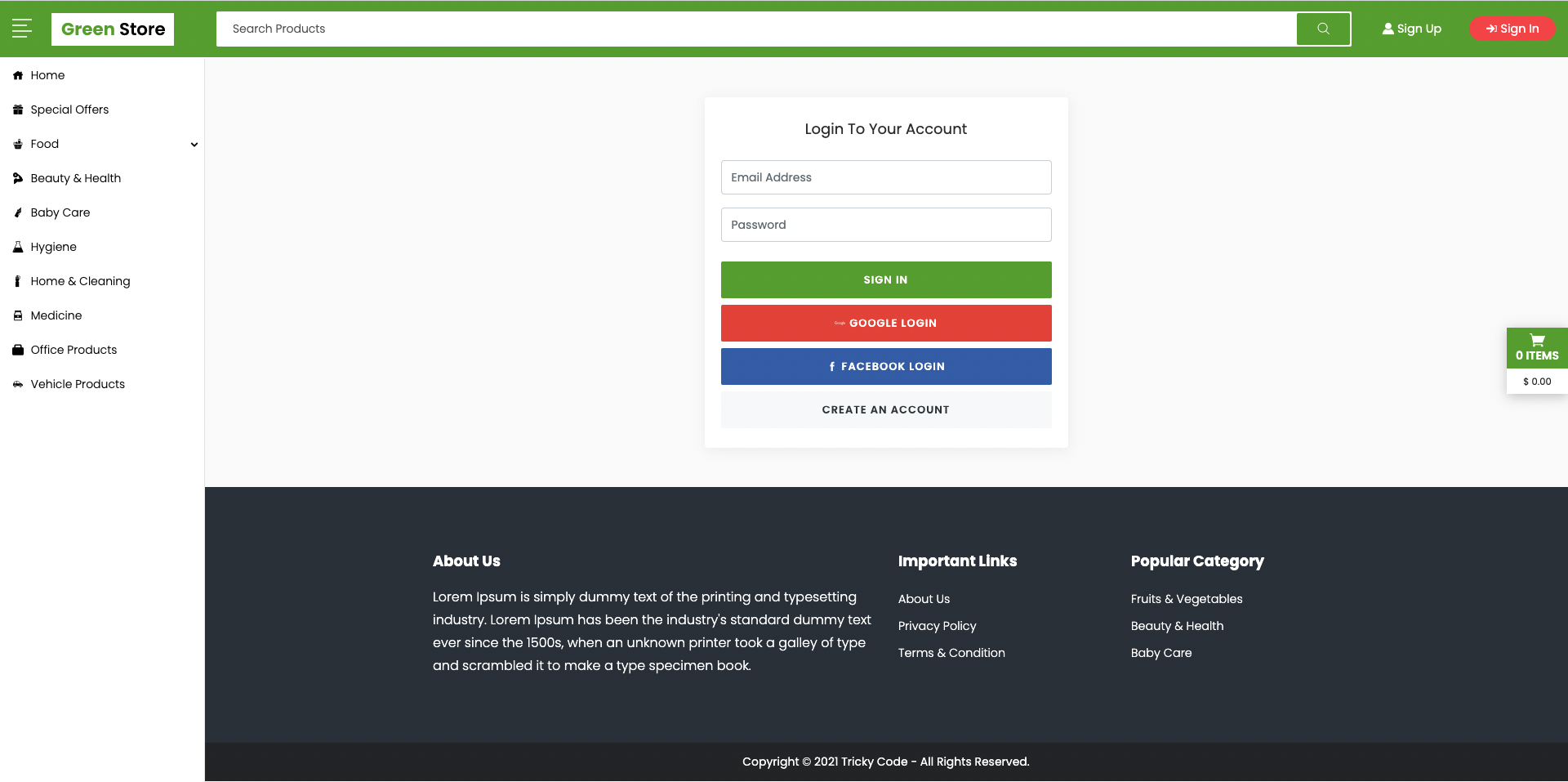This screenshot has width=1568, height=782.
Task: Click the Office Products briefcase icon
Action: point(17,350)
